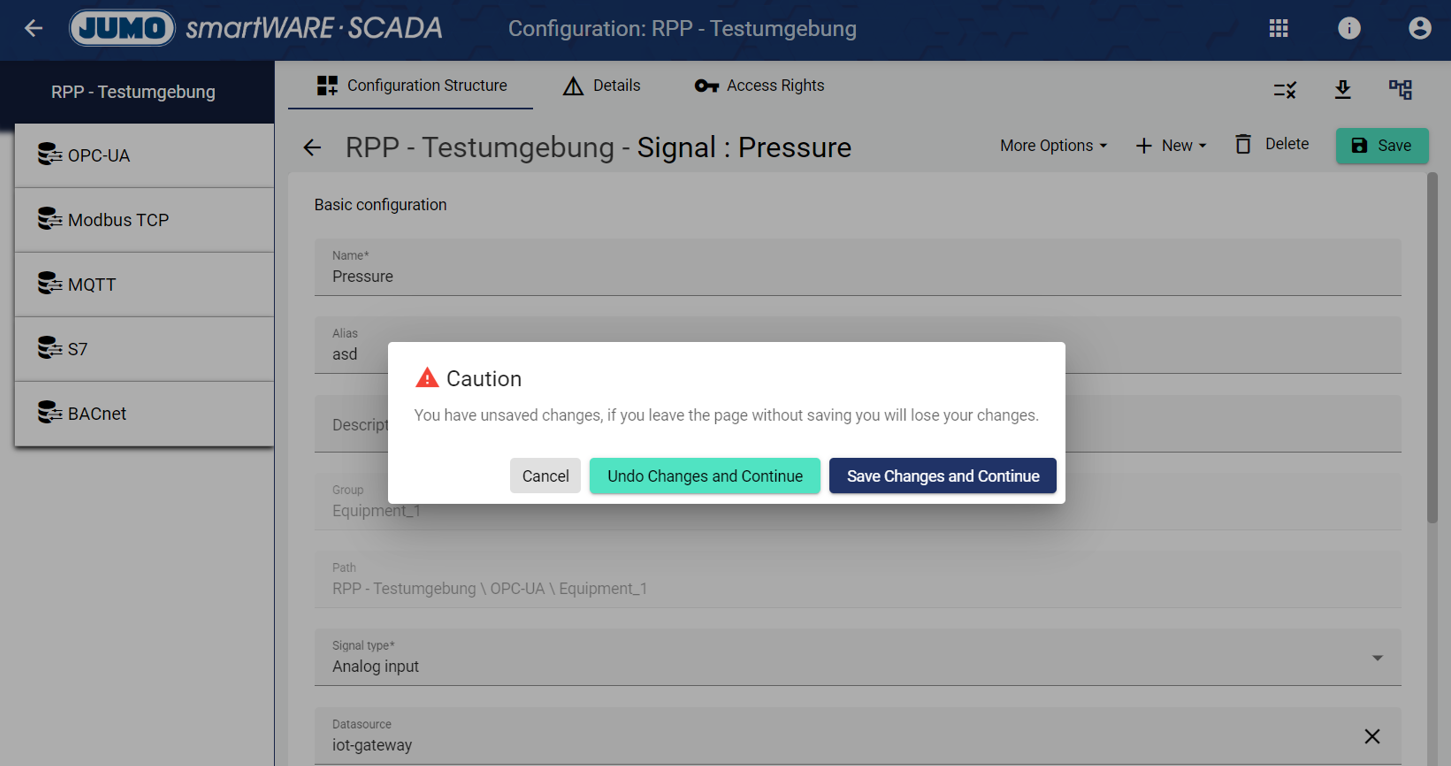
Task: Click the filter list clear icon
Action: 1285,90
